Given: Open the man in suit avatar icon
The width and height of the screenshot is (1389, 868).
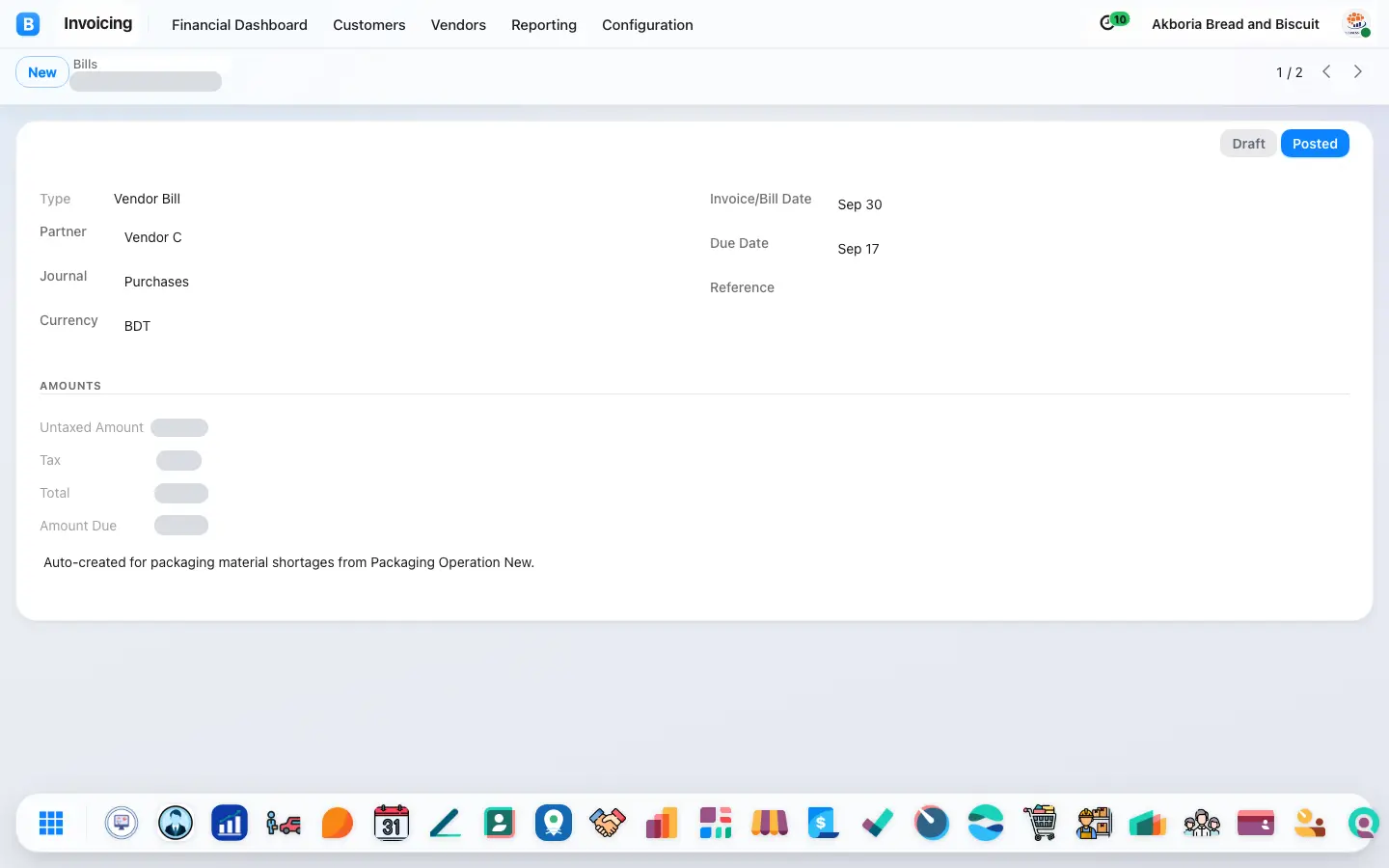Looking at the screenshot, I should pyautogui.click(x=176, y=823).
